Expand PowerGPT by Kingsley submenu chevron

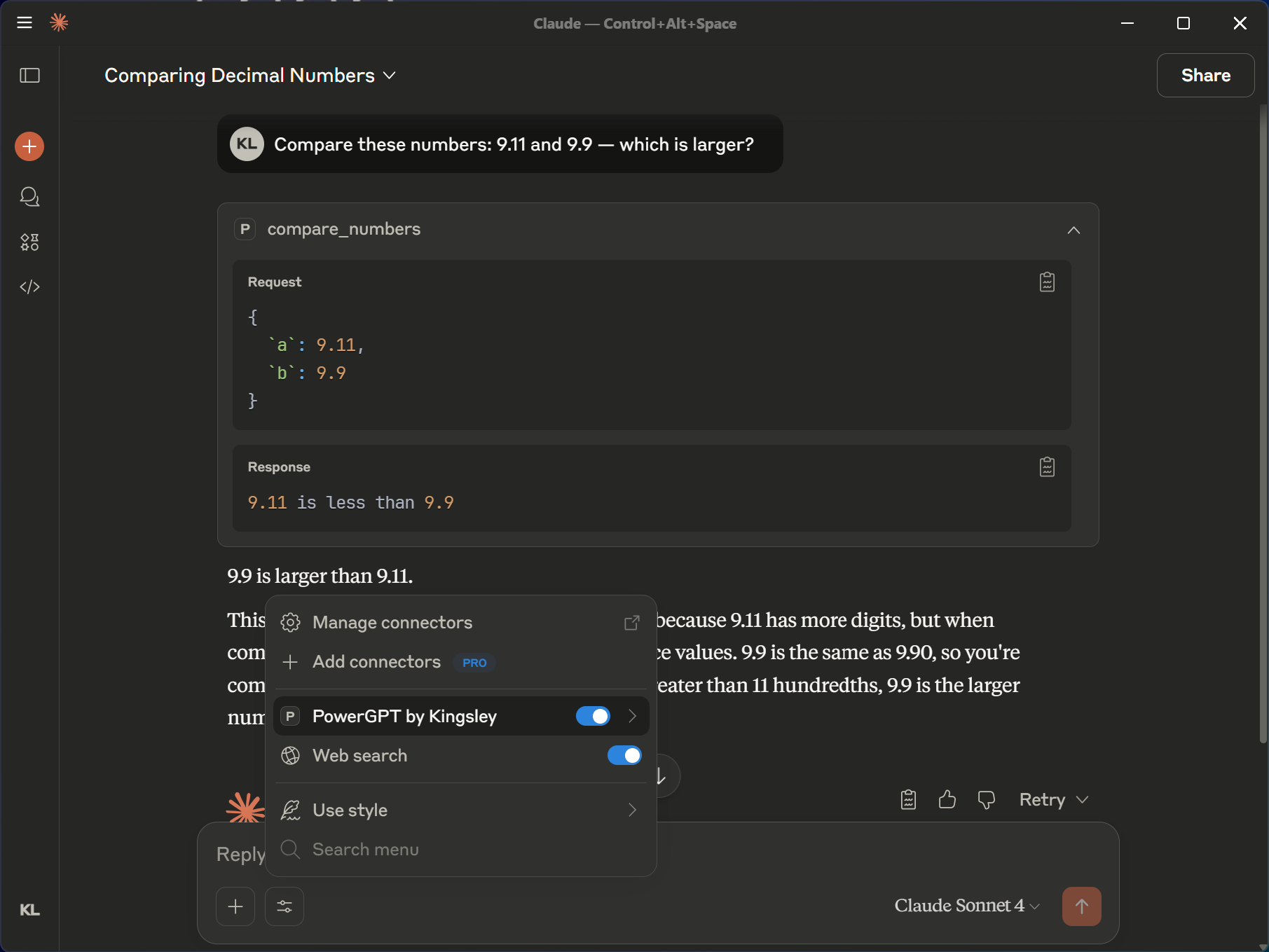click(x=632, y=716)
